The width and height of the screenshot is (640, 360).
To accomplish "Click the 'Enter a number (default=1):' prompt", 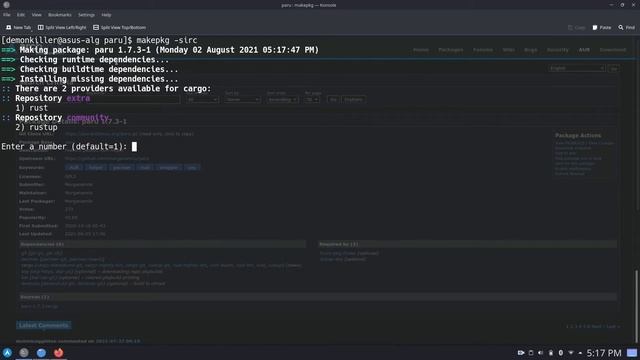I will (64, 147).
